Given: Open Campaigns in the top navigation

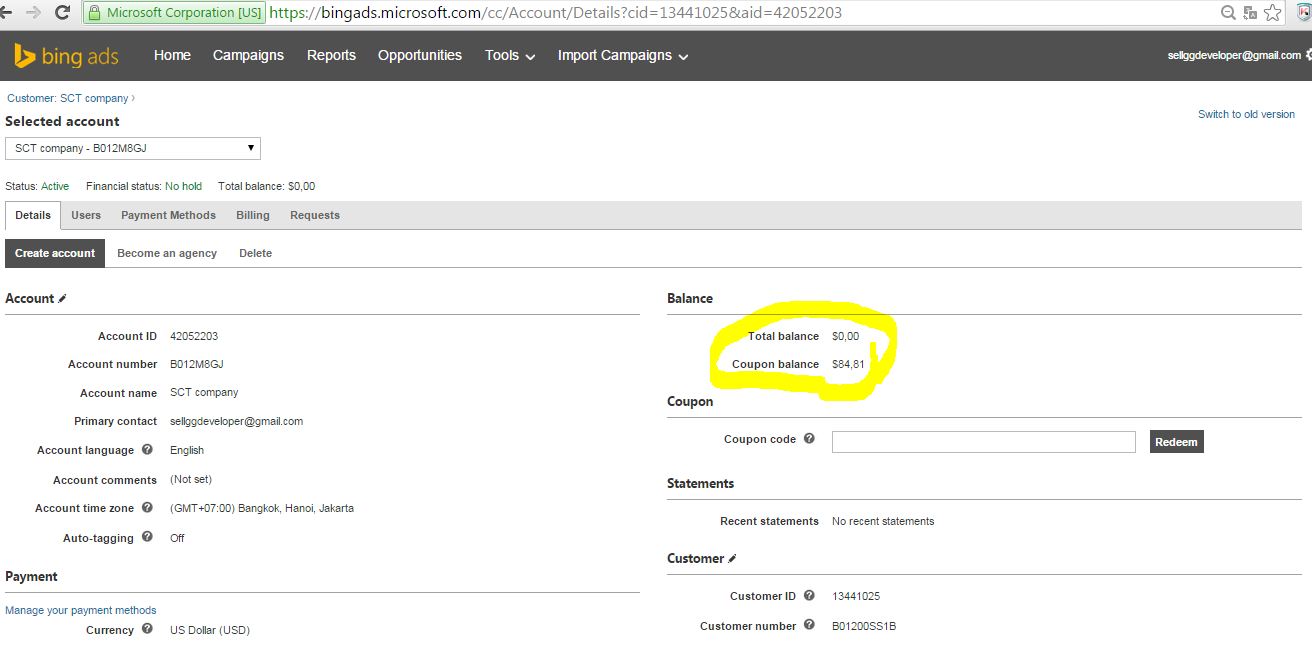Looking at the screenshot, I should click(248, 56).
